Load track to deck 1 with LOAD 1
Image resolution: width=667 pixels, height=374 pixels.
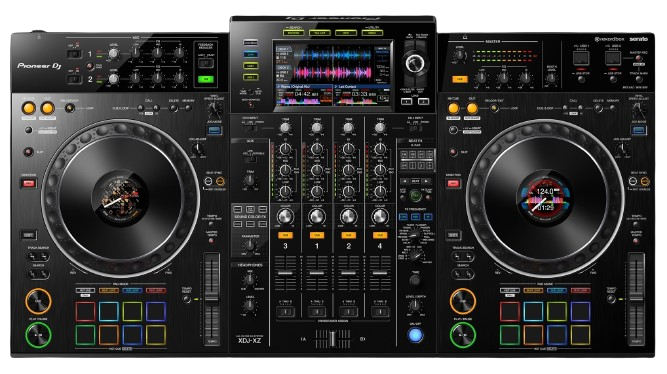click(x=406, y=102)
